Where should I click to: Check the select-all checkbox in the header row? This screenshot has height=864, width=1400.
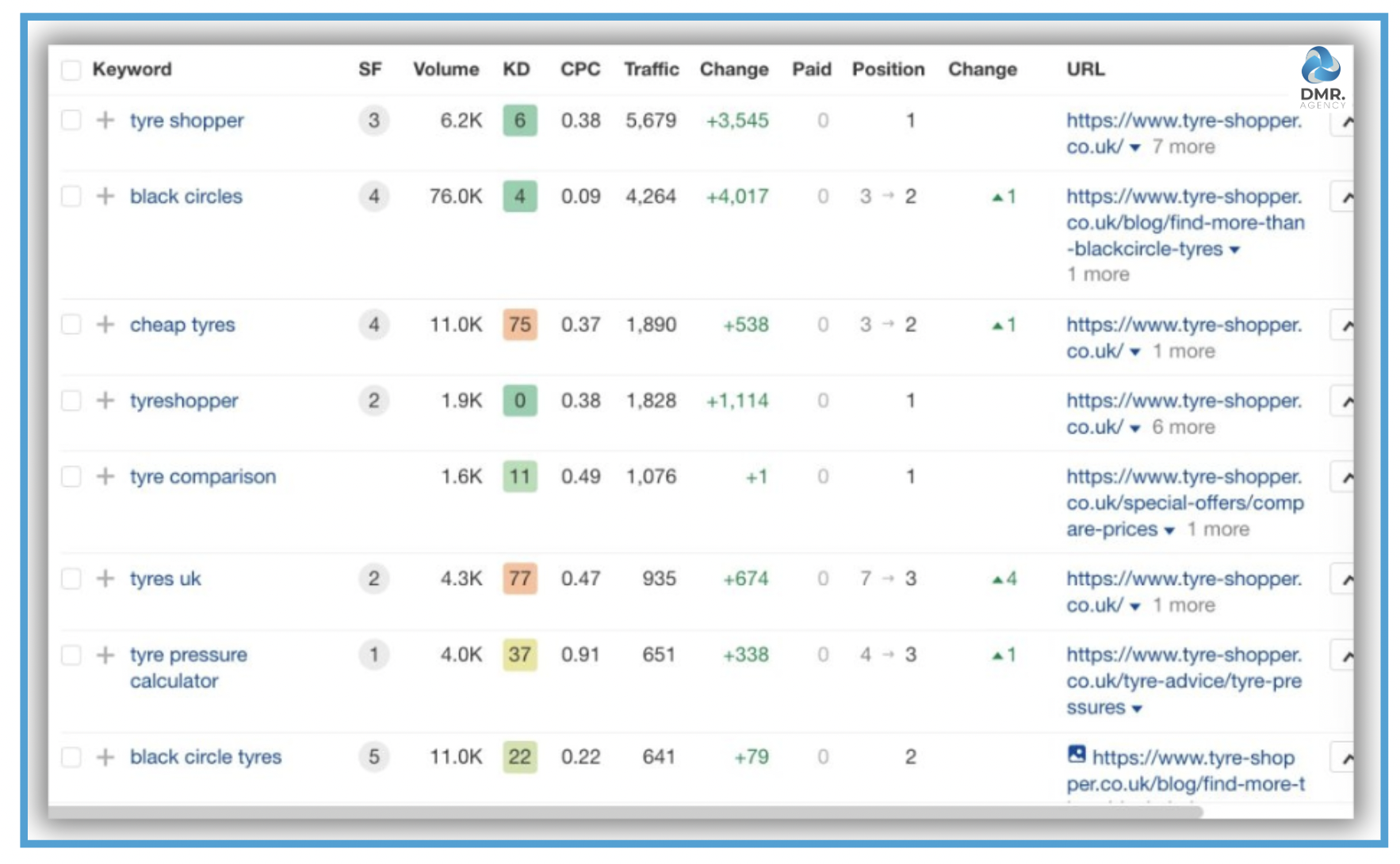71,70
